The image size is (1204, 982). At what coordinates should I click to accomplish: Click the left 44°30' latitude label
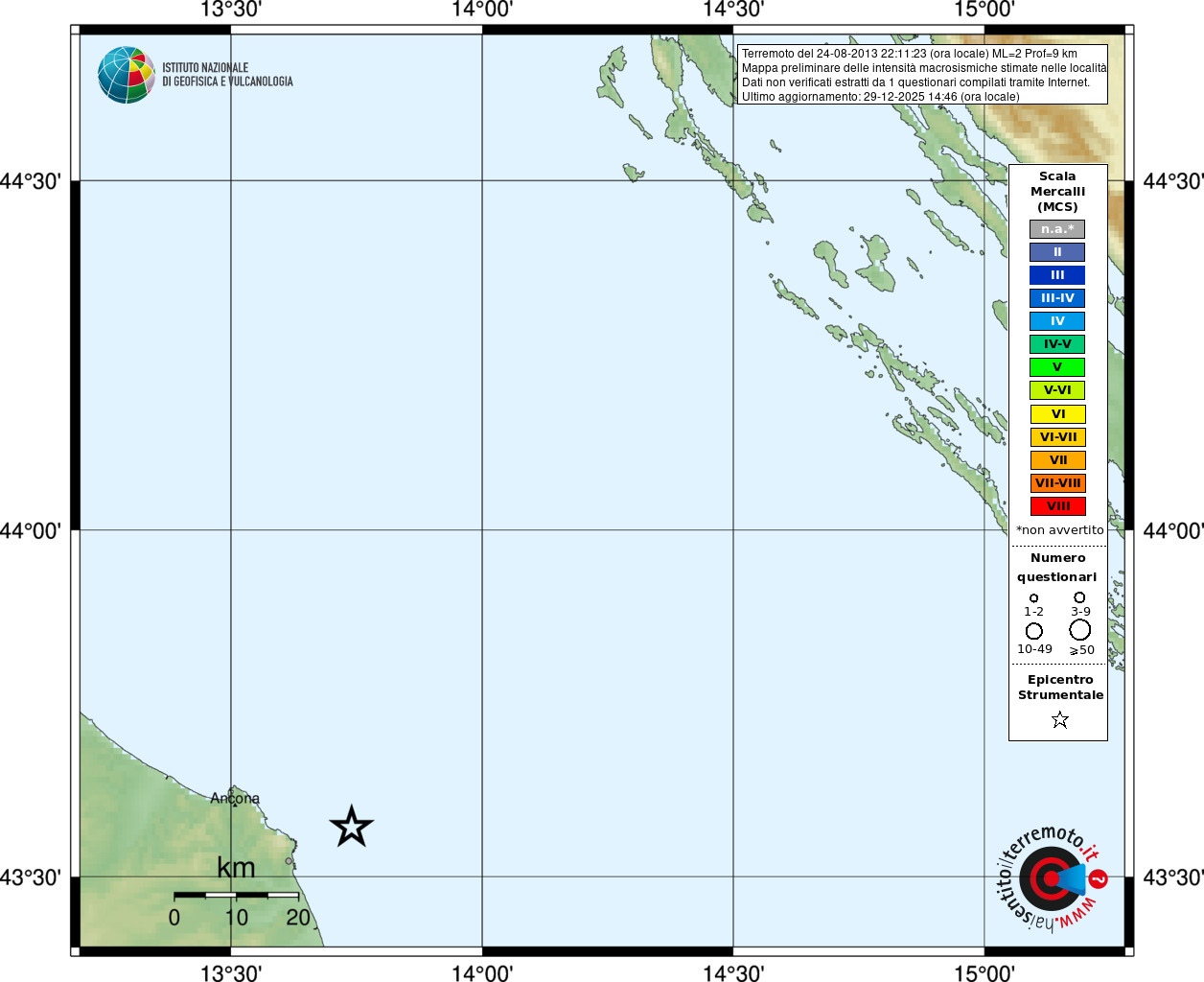[x=31, y=181]
